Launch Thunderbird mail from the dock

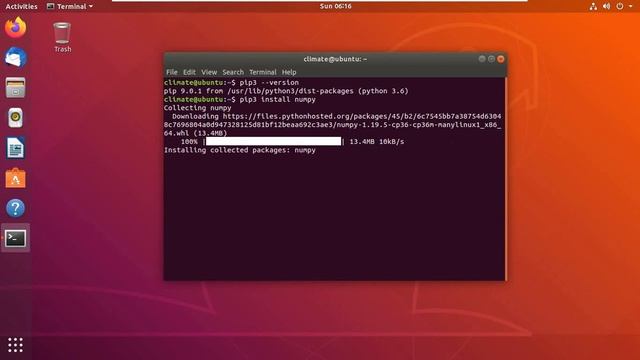click(x=16, y=57)
